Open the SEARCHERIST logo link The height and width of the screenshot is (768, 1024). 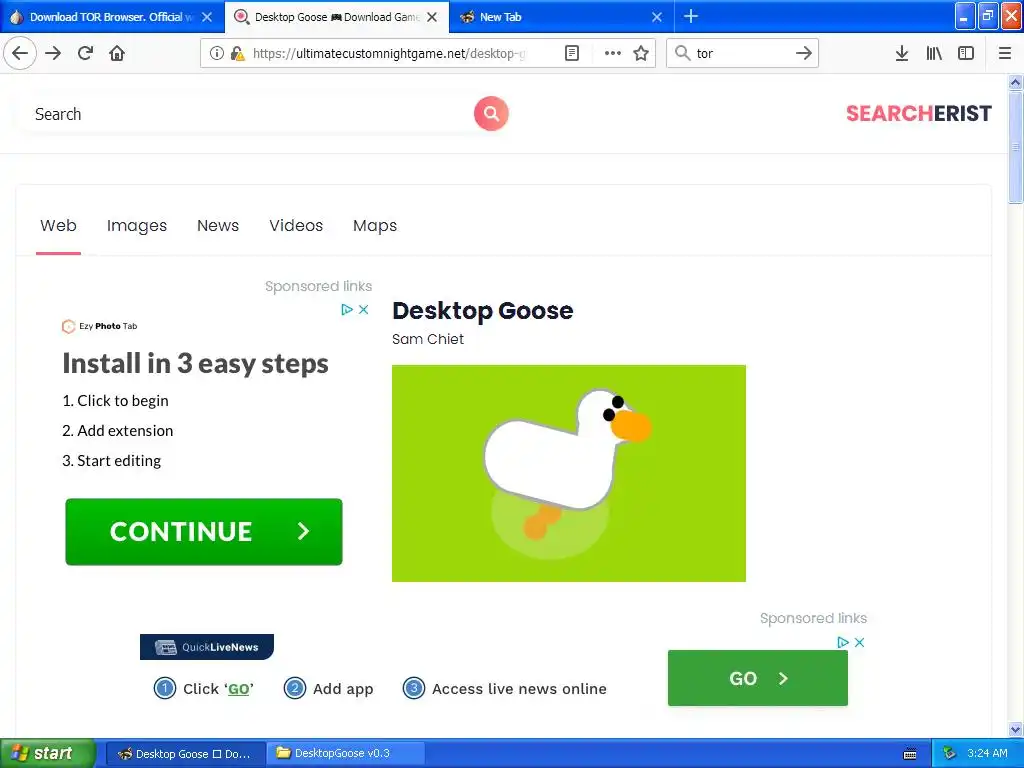coord(918,114)
